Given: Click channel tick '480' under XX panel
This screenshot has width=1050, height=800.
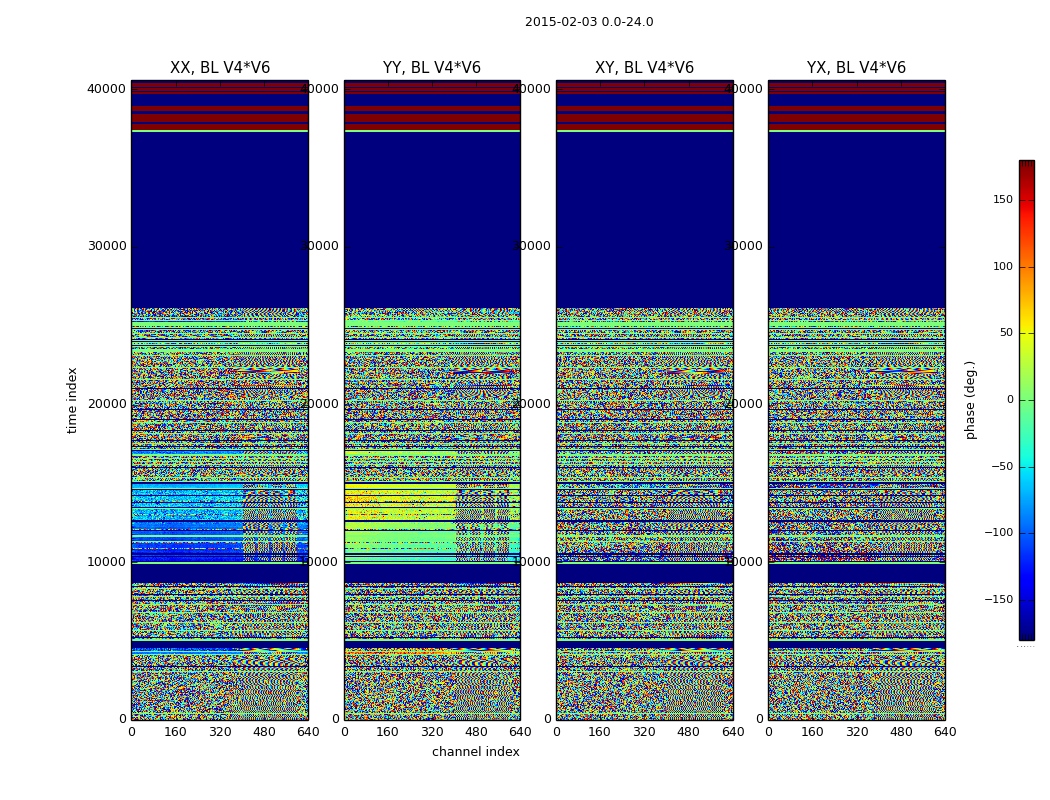Looking at the screenshot, I should point(264,732).
